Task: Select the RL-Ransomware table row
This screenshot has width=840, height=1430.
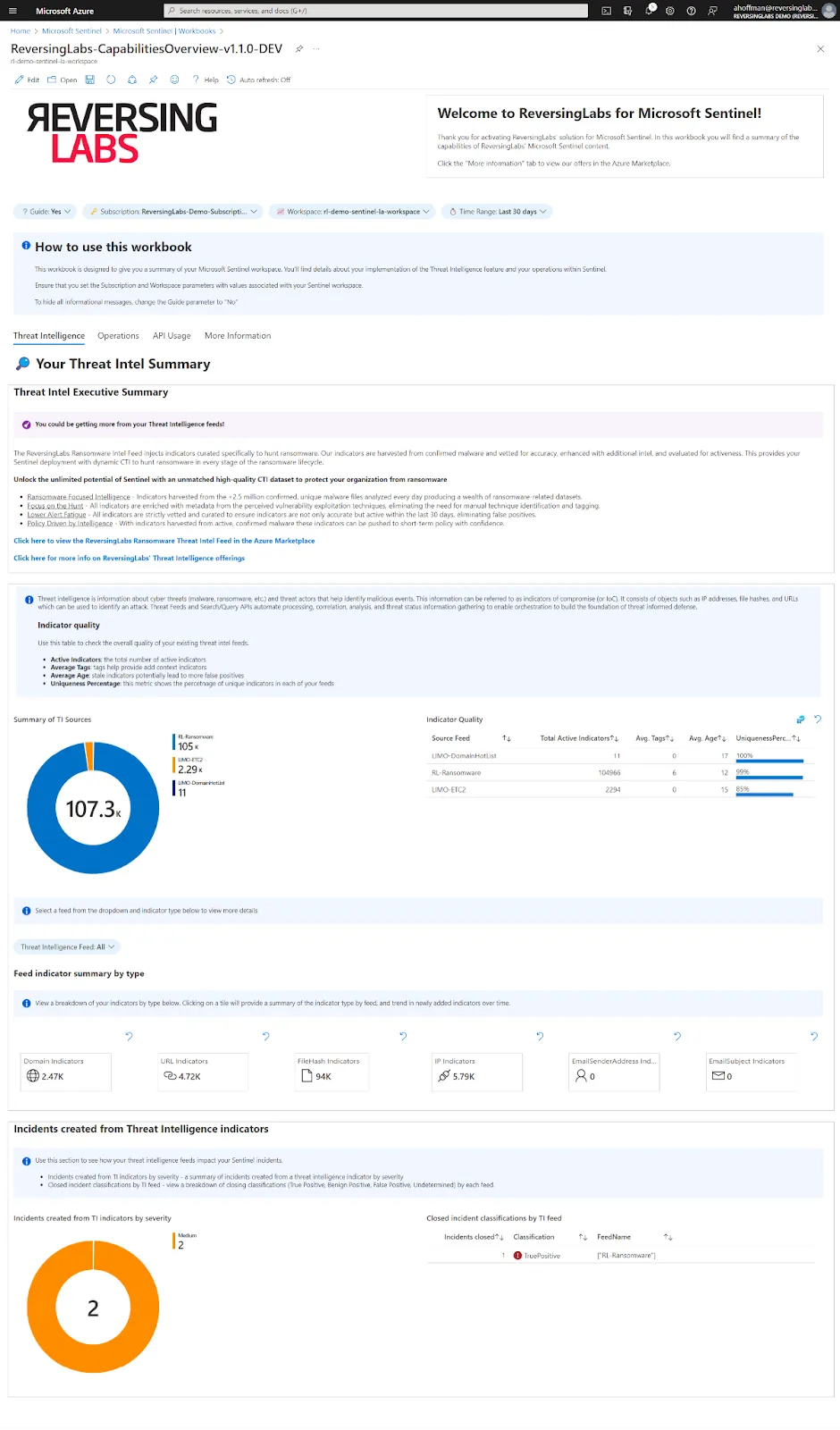Action: pos(621,773)
